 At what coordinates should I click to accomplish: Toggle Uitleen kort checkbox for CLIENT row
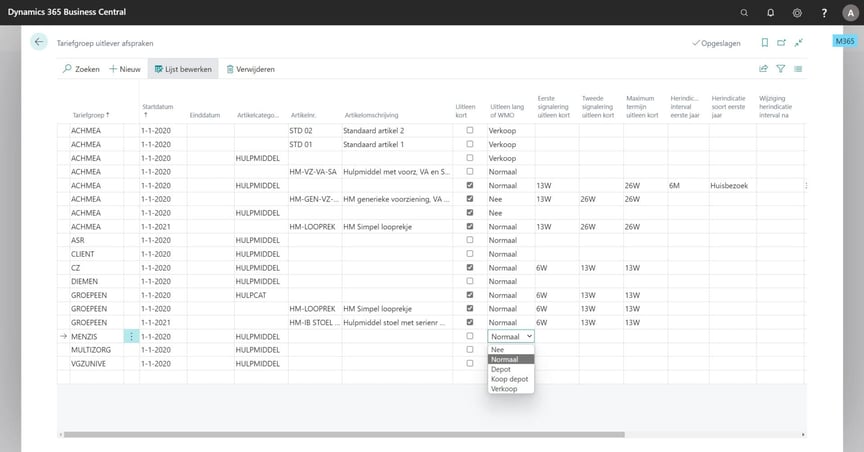coord(469,254)
